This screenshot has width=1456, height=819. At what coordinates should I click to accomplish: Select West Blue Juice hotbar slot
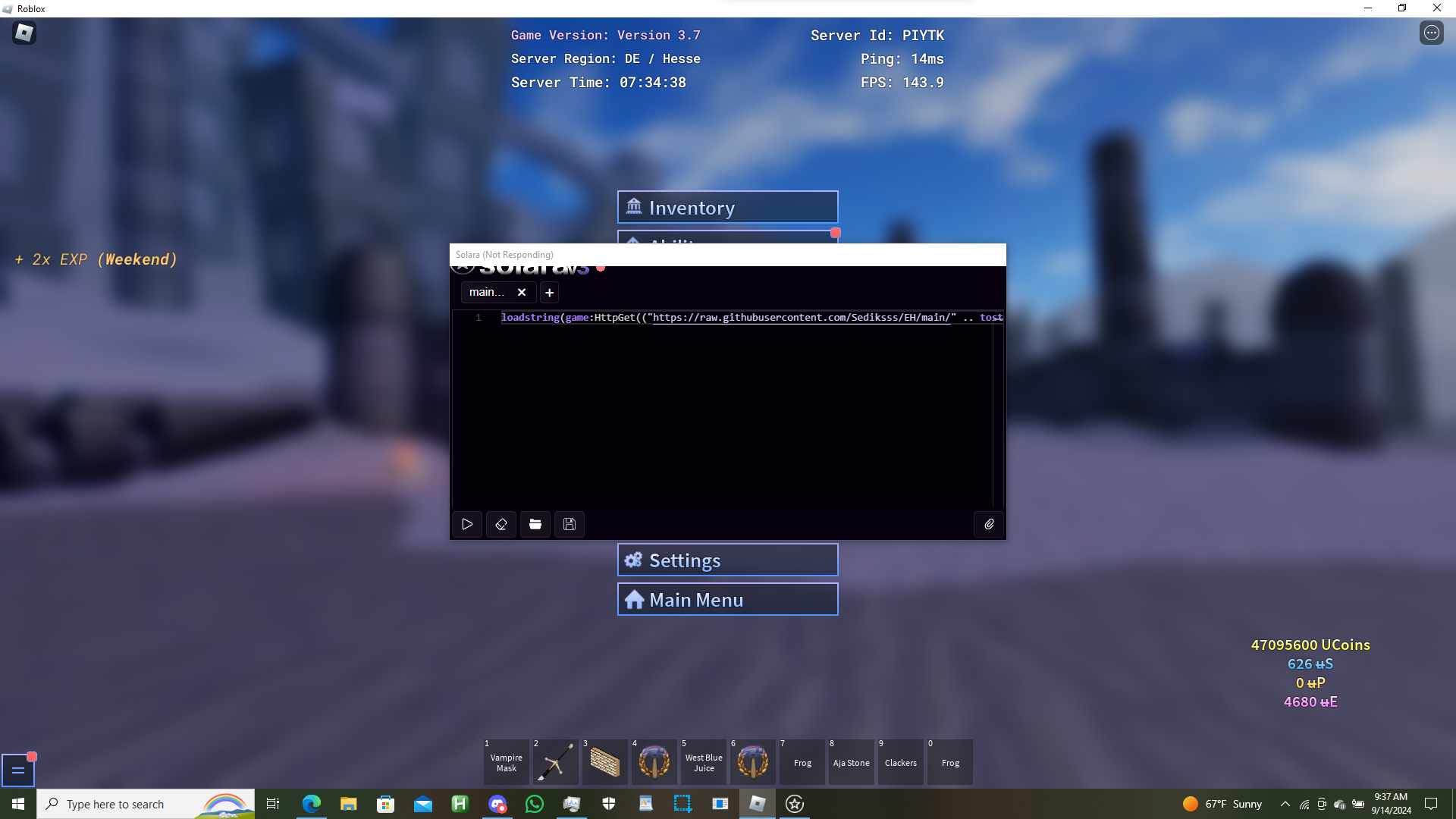pos(704,762)
